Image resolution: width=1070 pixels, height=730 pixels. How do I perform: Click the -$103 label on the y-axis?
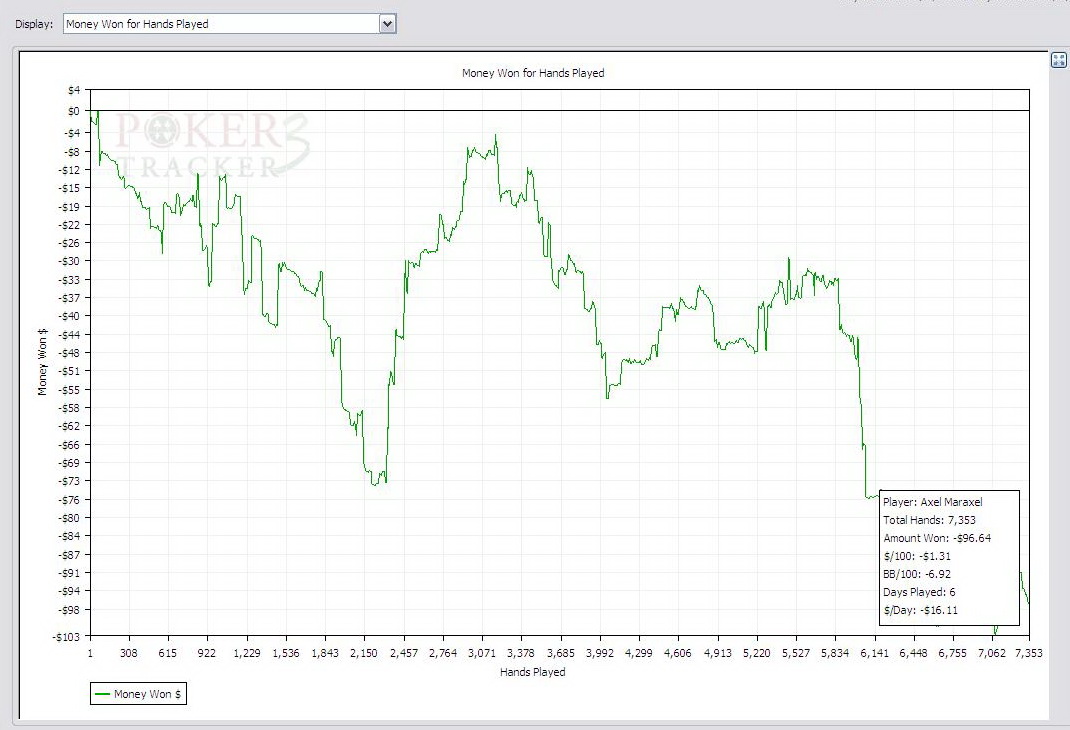[x=66, y=635]
